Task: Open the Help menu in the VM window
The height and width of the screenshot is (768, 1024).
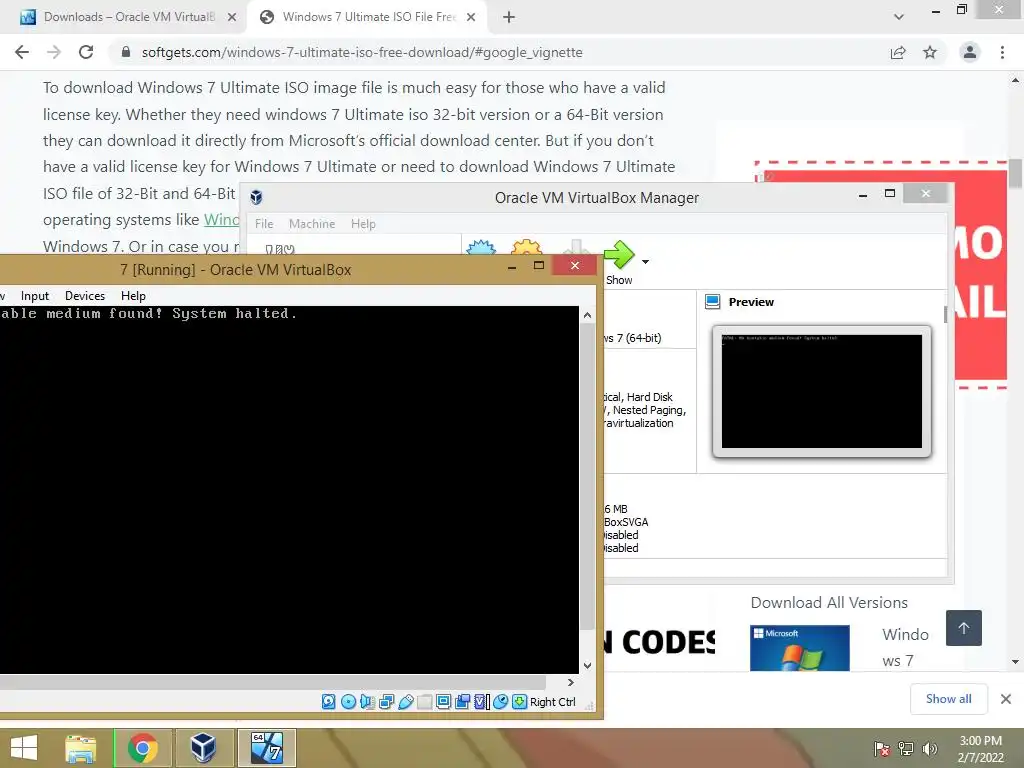Action: pos(133,296)
